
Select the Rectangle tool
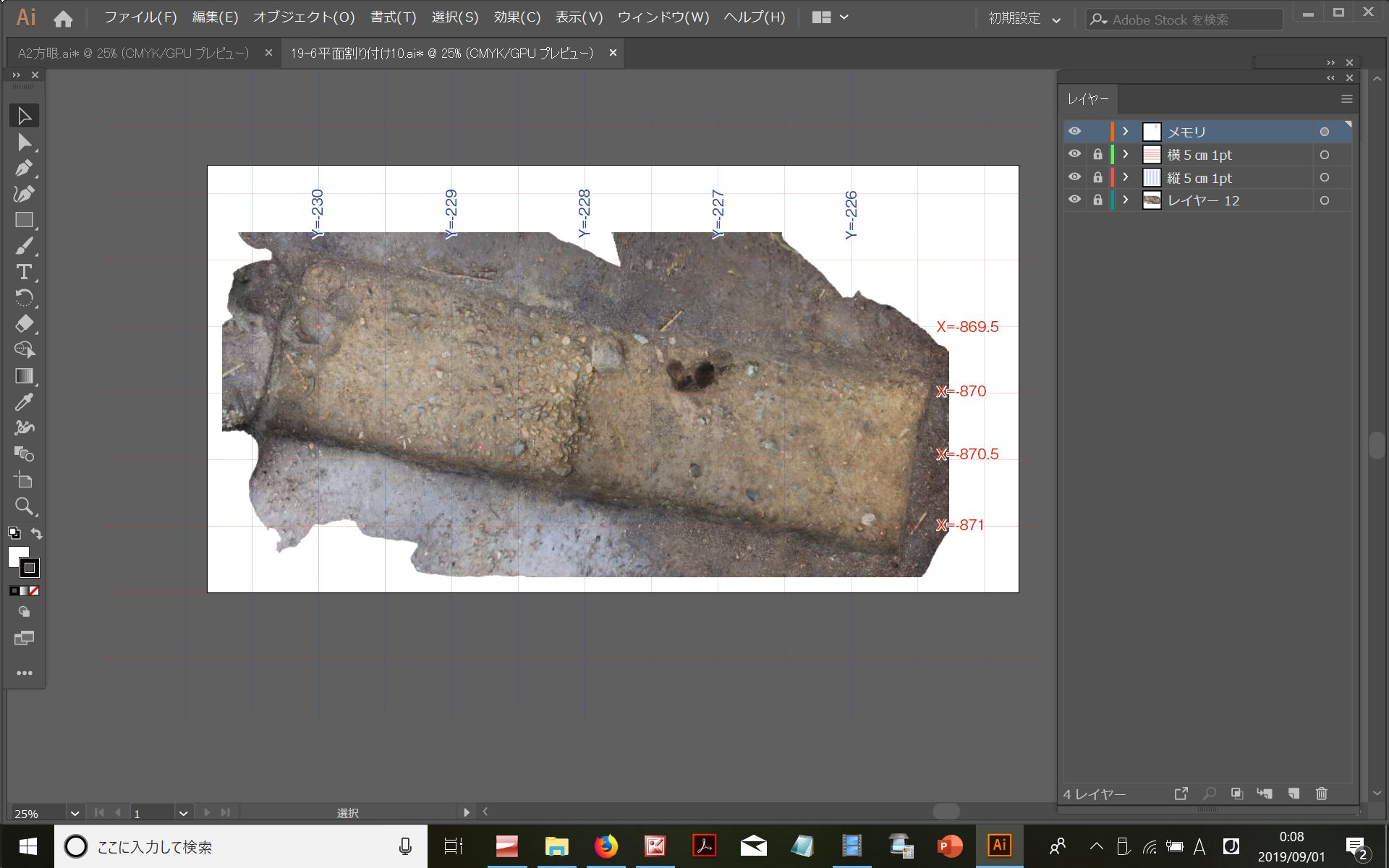(23, 220)
